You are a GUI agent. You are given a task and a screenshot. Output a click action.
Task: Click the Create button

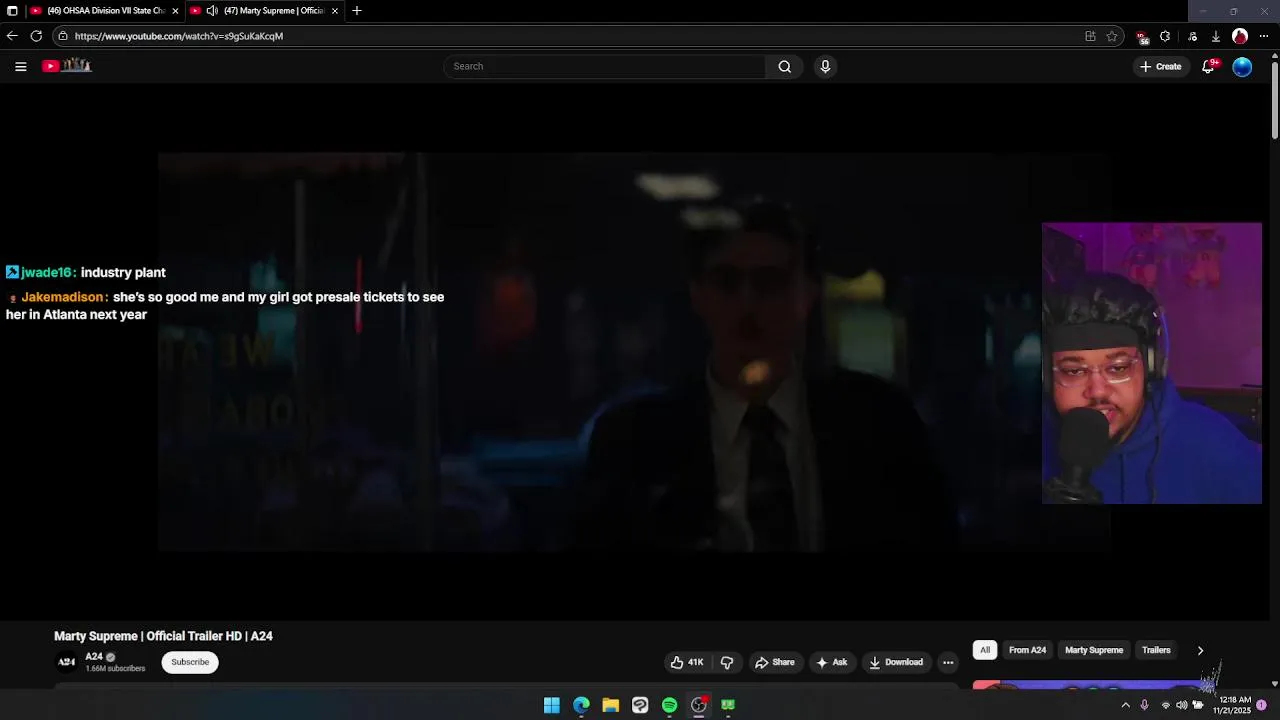click(1160, 66)
